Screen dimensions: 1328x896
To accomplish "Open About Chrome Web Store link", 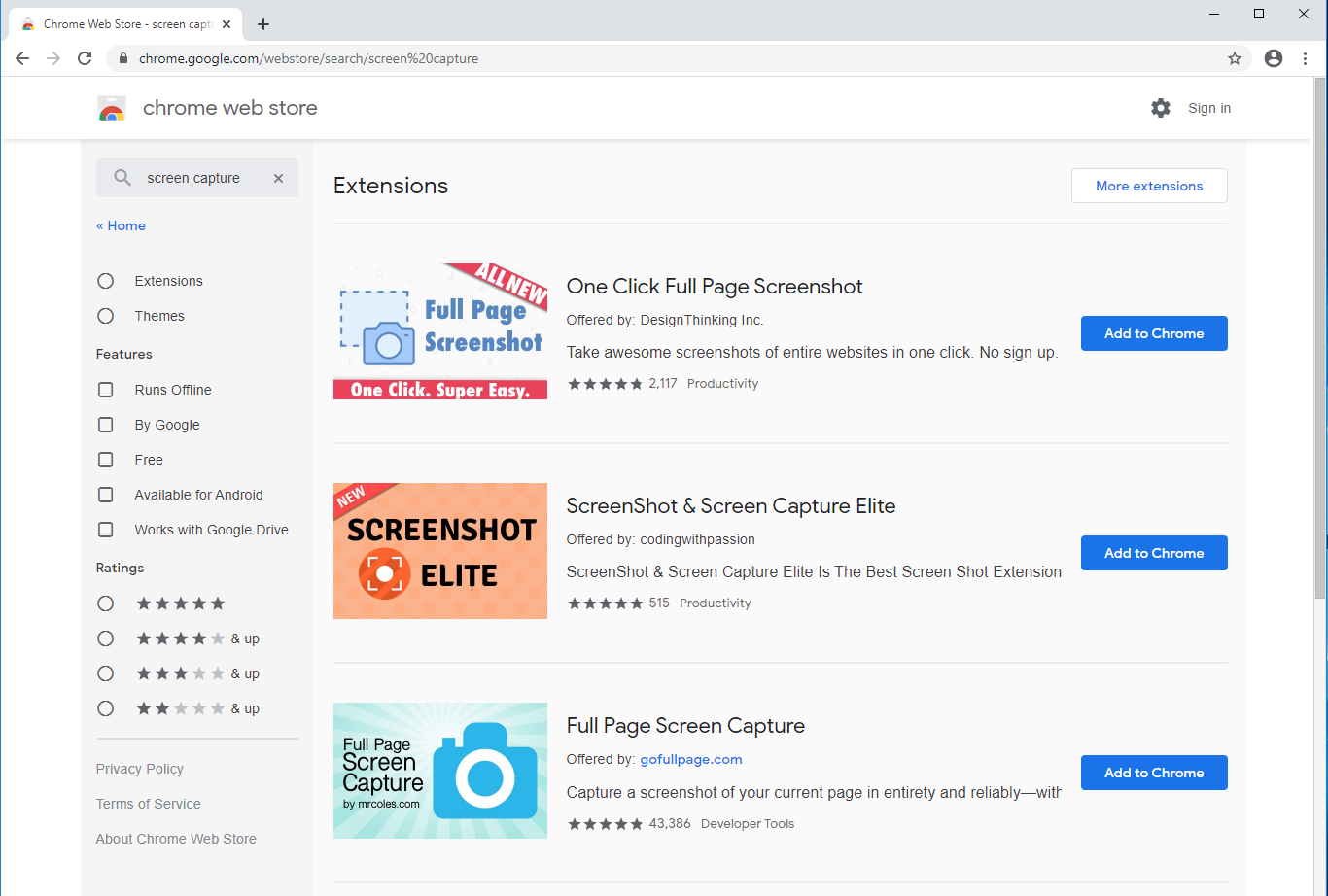I will 176,839.
